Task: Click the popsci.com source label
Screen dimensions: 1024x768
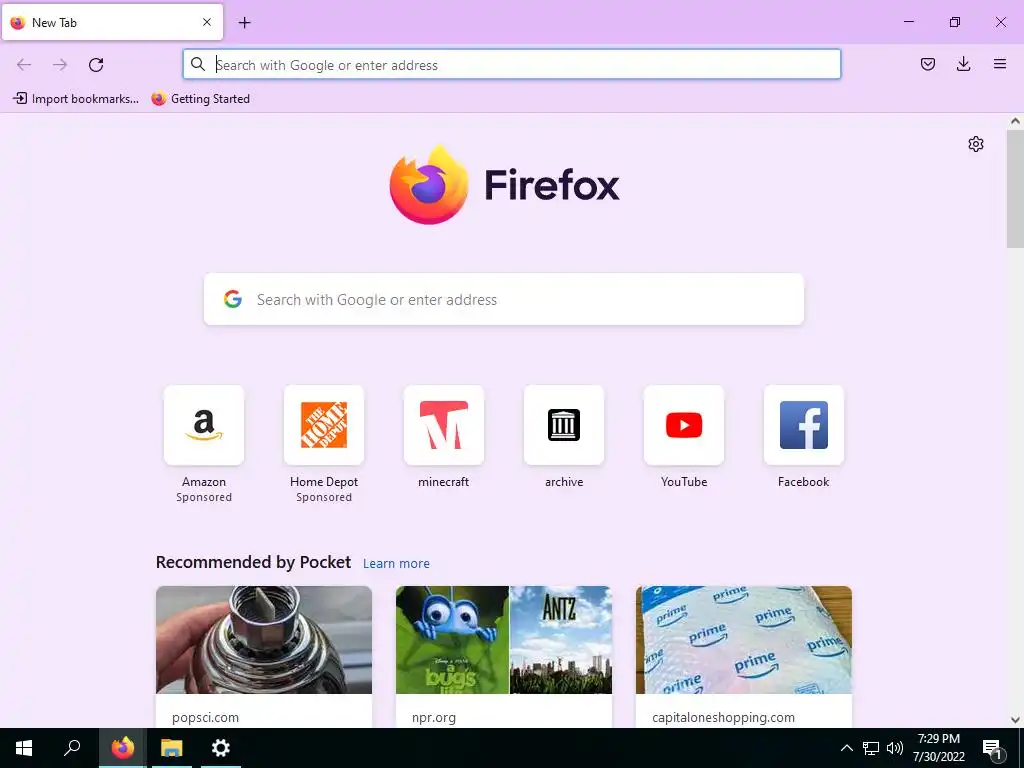Action: [x=205, y=717]
